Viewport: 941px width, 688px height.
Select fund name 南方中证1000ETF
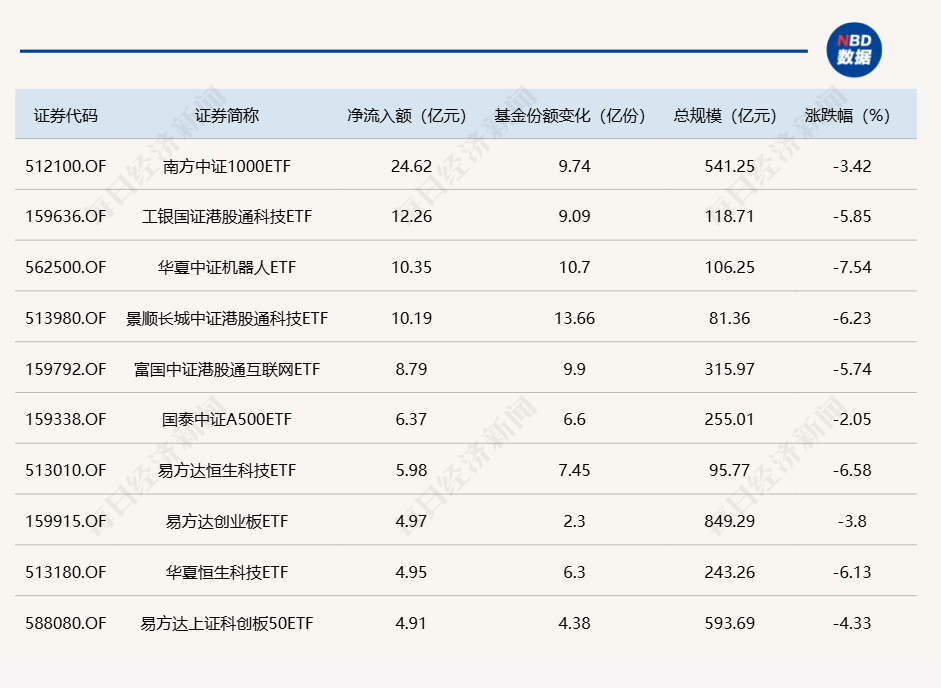point(227,166)
